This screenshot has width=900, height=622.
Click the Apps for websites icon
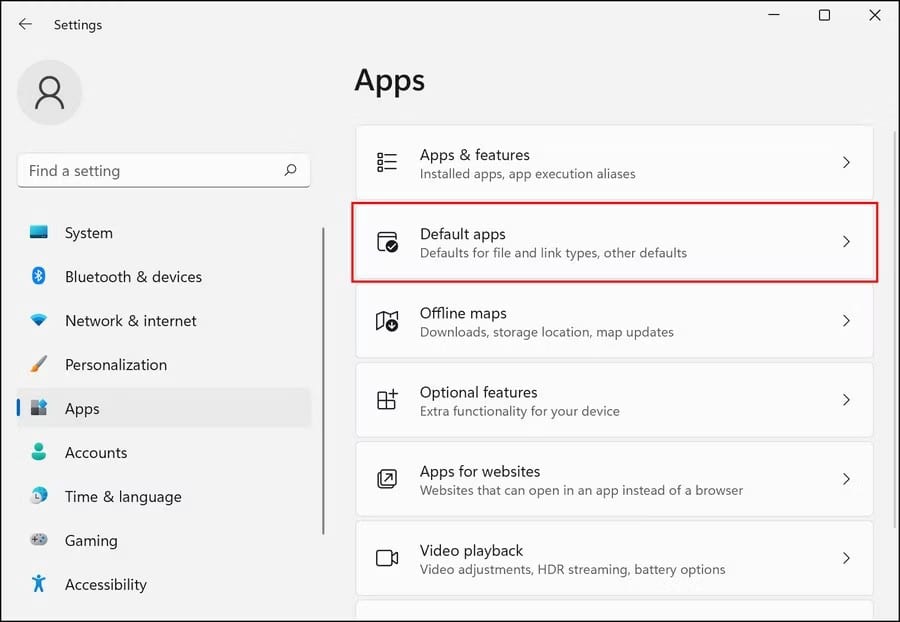pyautogui.click(x=387, y=479)
